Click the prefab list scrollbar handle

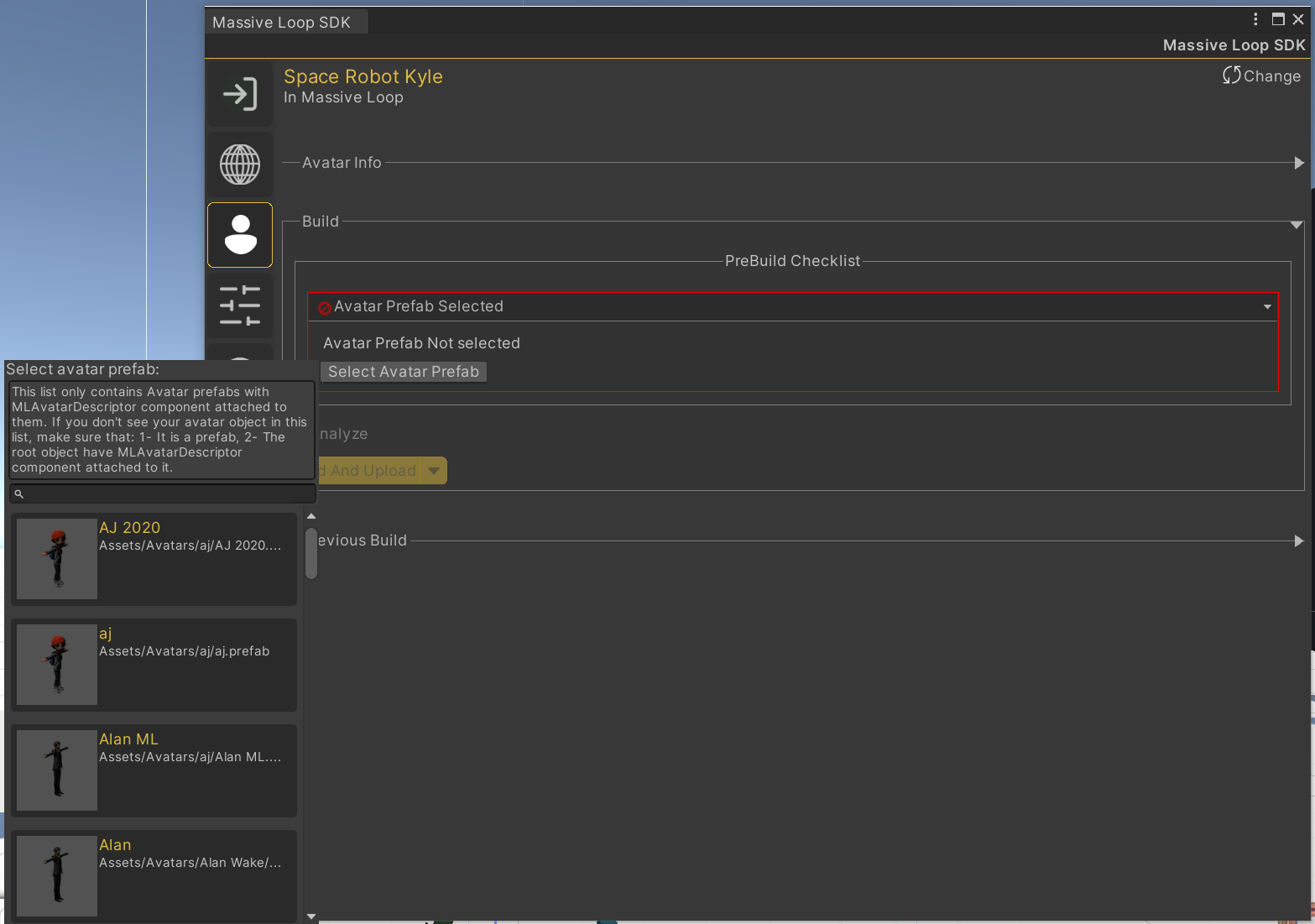tap(311, 554)
